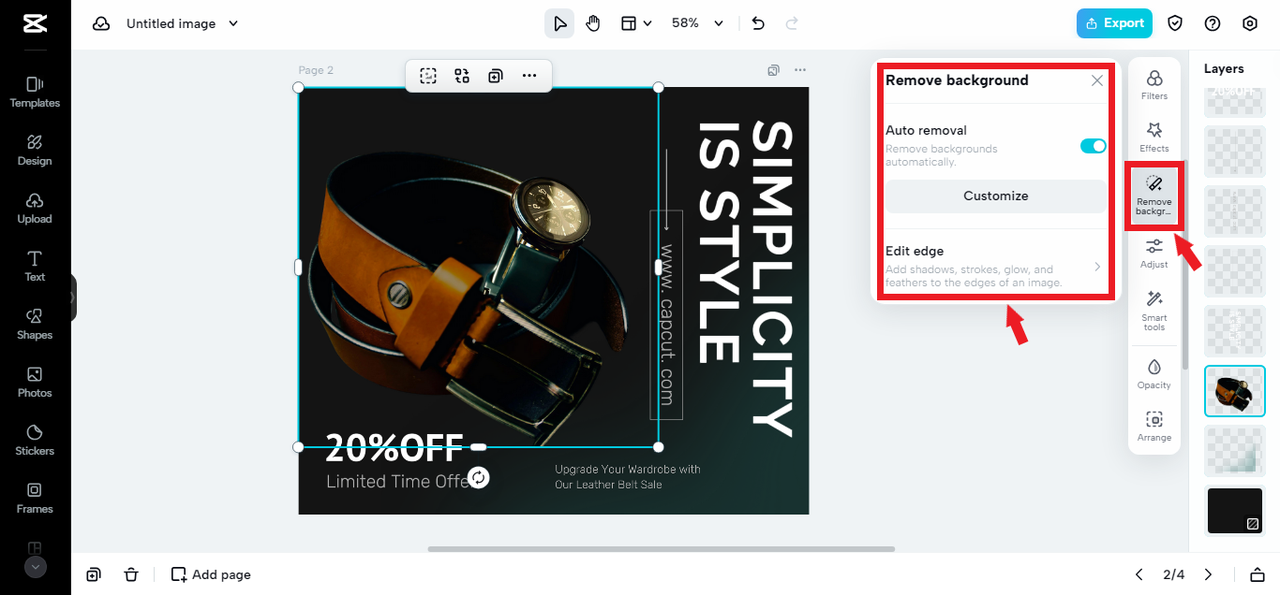This screenshot has height=595, width=1280.
Task: Click the Limited Time Offer text
Action: click(399, 481)
